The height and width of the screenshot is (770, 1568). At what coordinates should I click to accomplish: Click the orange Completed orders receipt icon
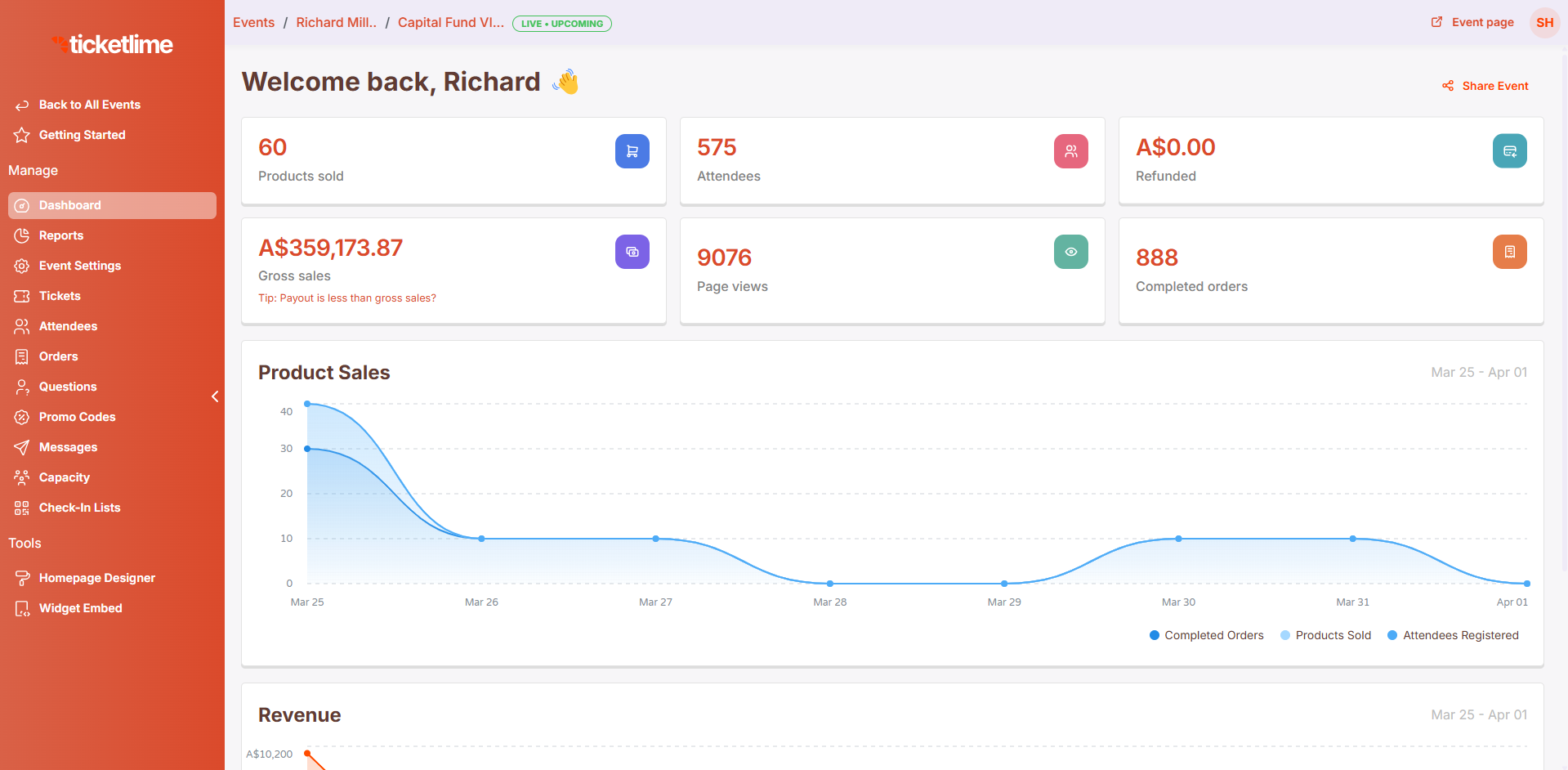[x=1509, y=252]
